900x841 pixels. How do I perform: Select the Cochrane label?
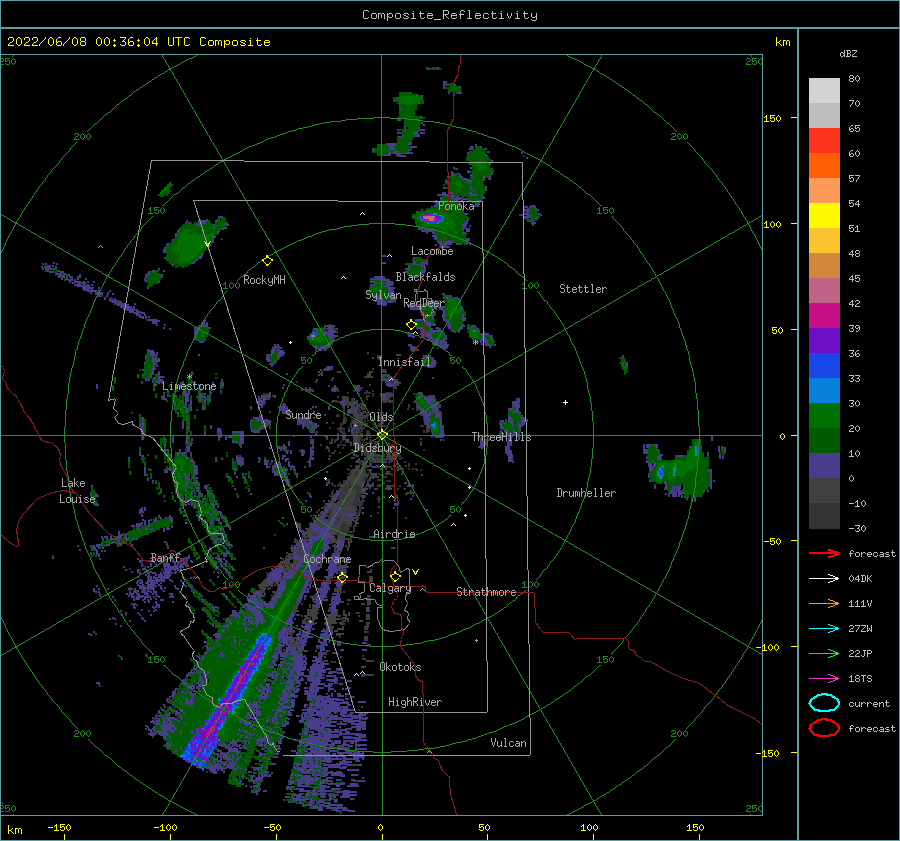[x=327, y=559]
